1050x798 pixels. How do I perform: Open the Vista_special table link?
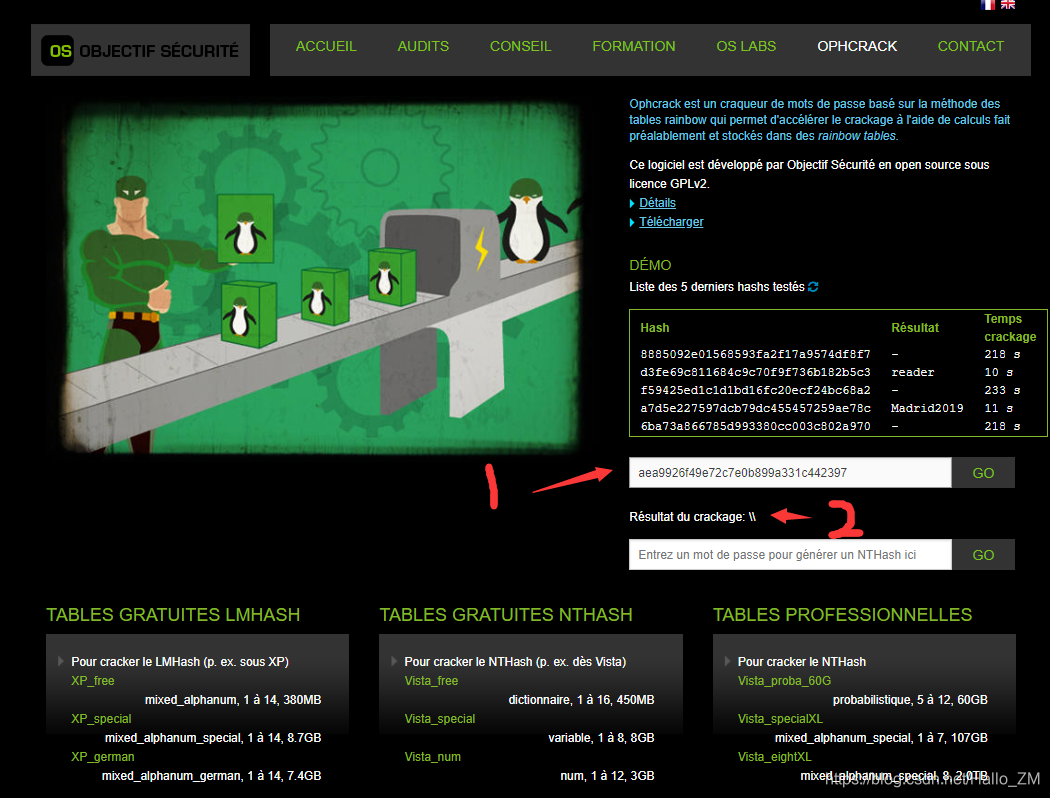click(x=440, y=718)
